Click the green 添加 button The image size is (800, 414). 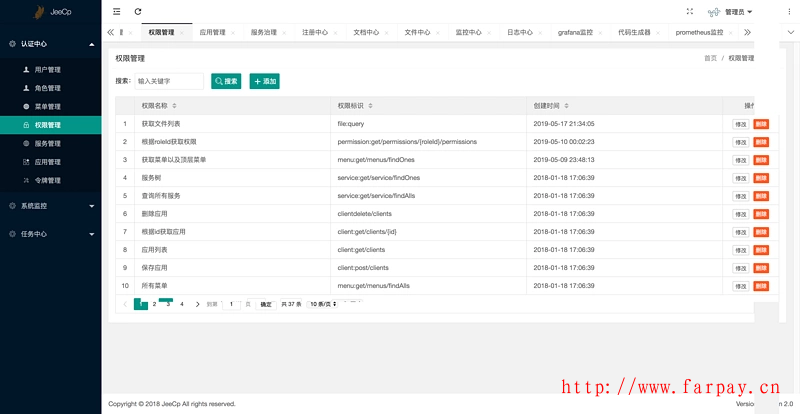pyautogui.click(x=265, y=81)
